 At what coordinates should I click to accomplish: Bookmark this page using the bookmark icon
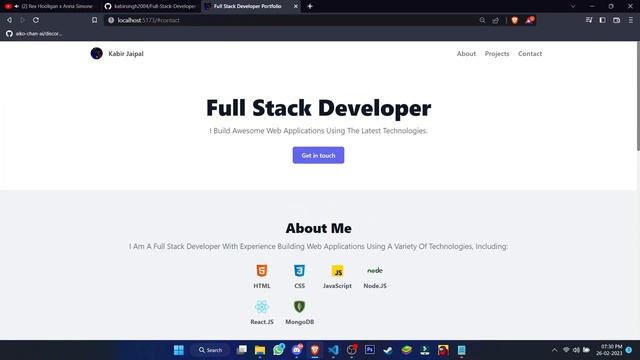coord(95,20)
